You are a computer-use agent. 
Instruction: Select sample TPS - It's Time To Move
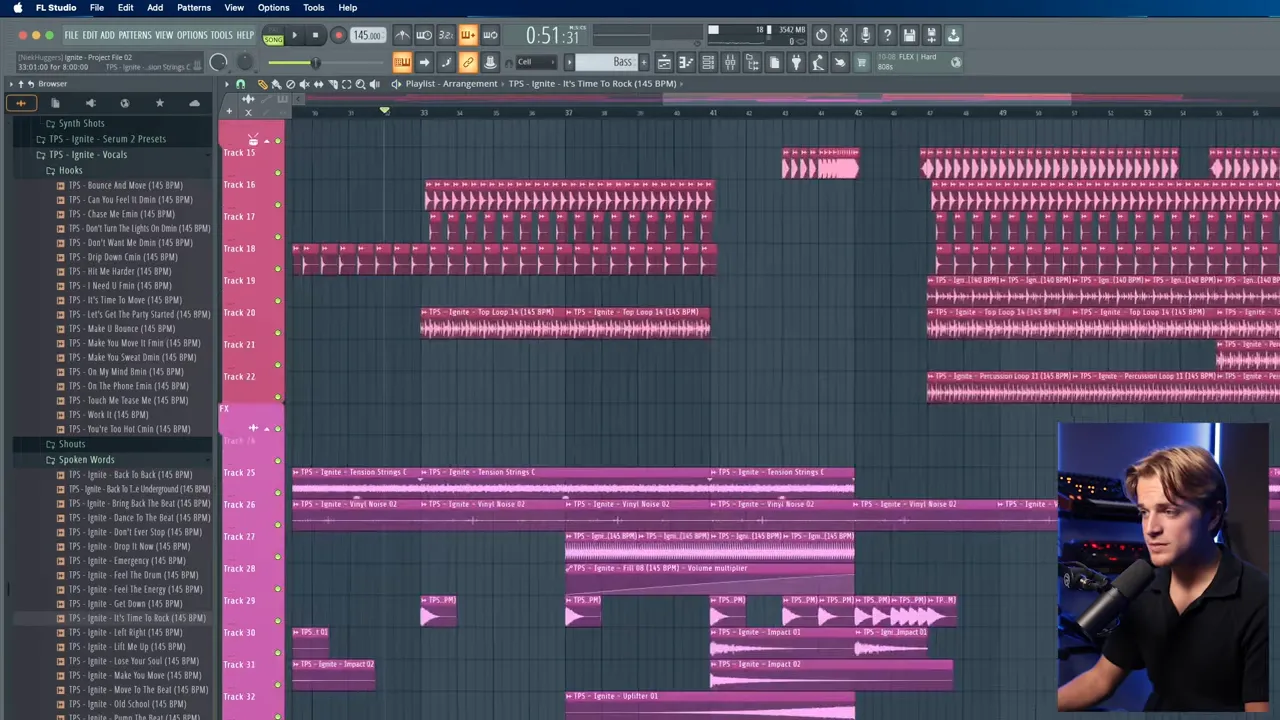point(125,300)
